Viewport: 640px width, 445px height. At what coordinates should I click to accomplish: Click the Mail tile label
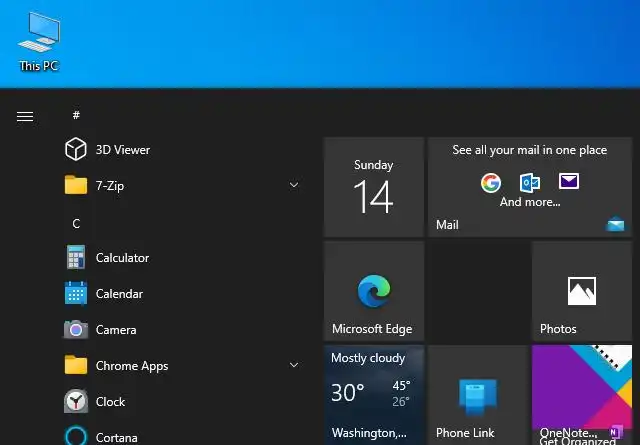[447, 225]
